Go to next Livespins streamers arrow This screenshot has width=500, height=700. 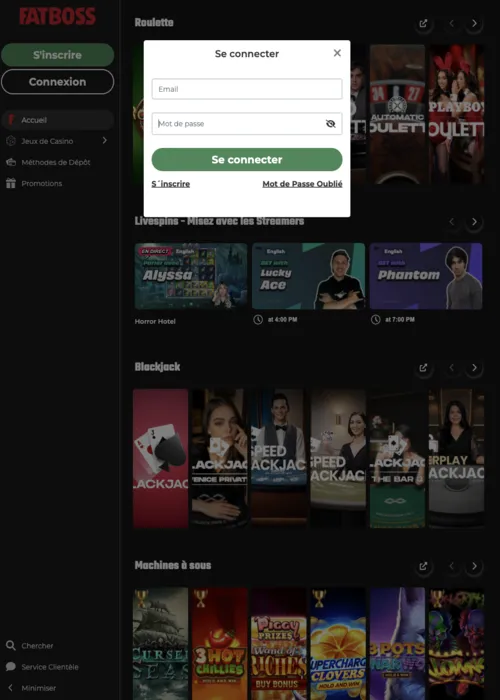point(474,222)
